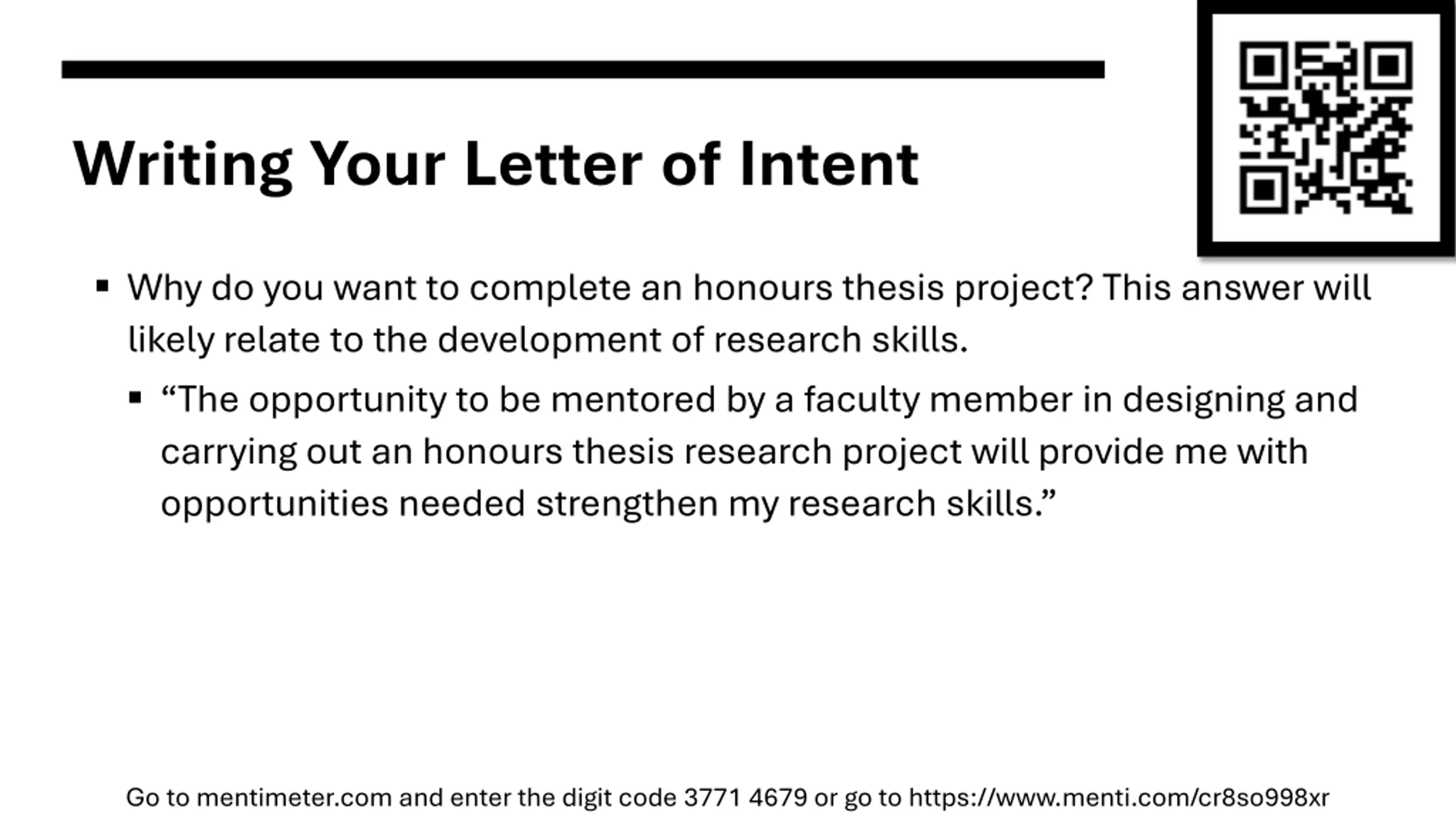This screenshot has width=1456, height=819.
Task: Click the word "Intent" in the title
Action: point(829,164)
